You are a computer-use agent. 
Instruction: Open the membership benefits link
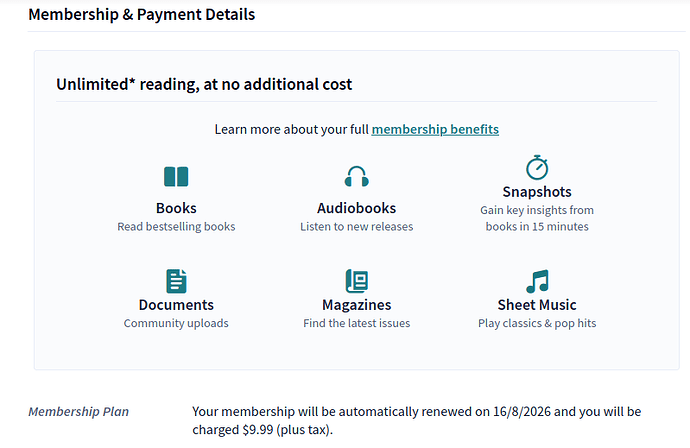(435, 129)
